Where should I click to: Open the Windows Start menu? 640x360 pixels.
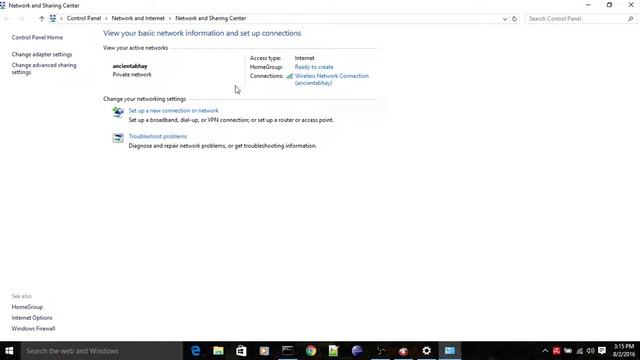click(9, 351)
